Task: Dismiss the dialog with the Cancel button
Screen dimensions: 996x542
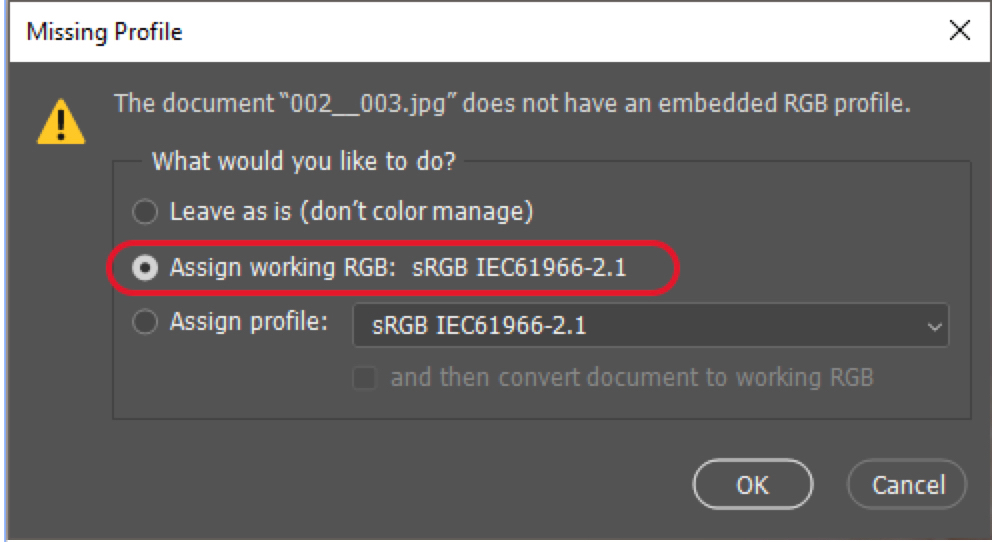Action: point(908,485)
